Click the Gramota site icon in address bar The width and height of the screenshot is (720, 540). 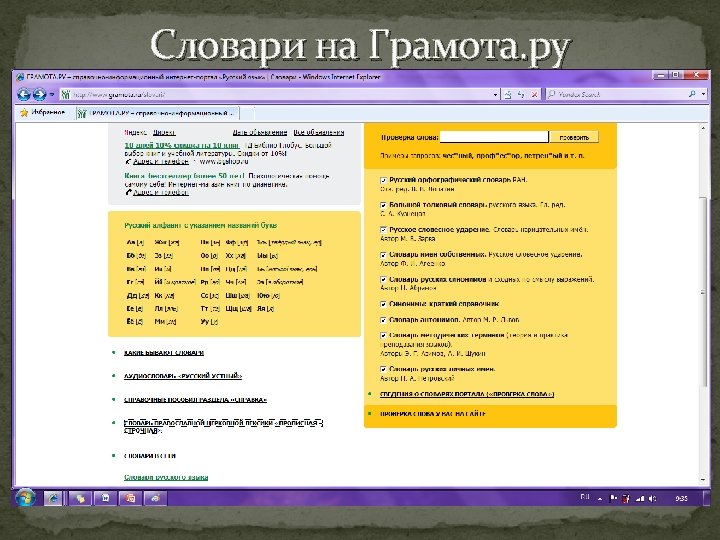(x=66, y=95)
